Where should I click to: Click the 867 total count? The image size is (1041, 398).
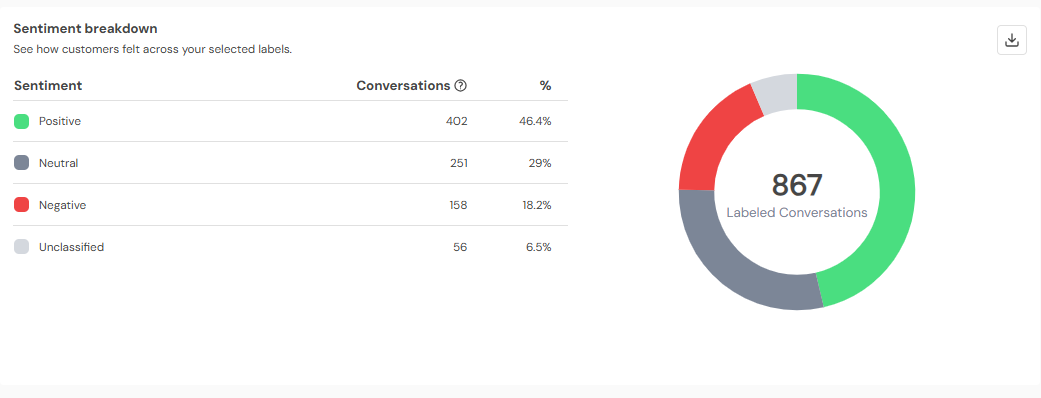tap(797, 185)
